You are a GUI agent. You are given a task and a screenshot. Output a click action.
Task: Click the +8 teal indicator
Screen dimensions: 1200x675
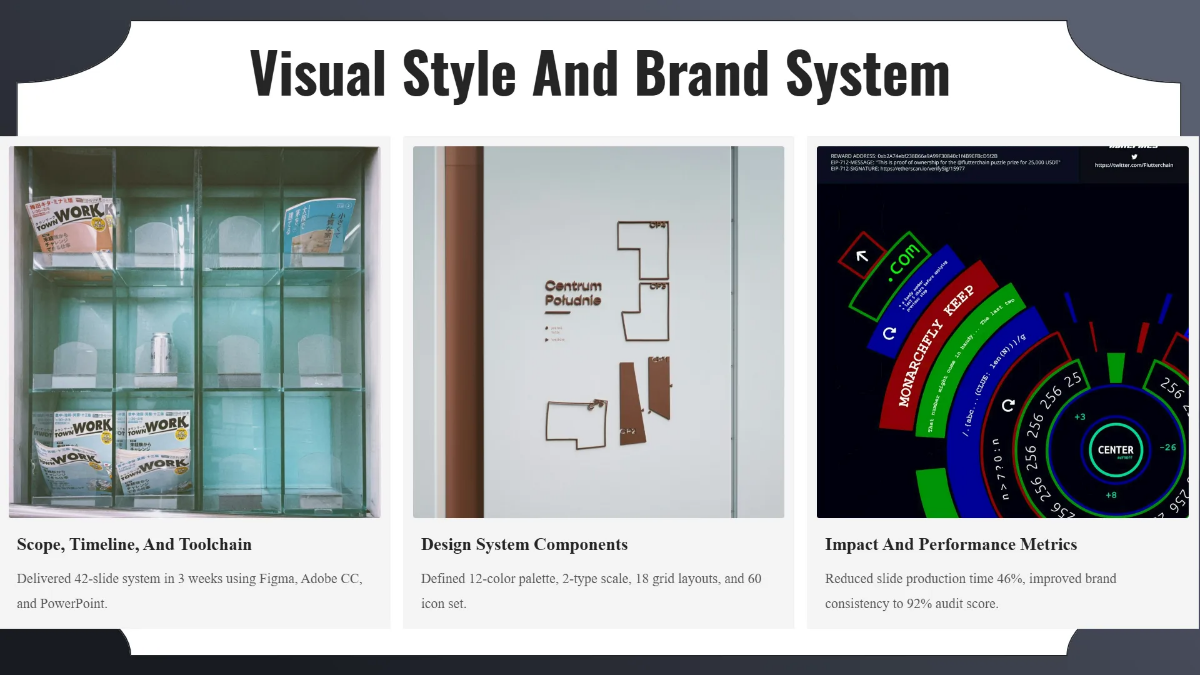coord(1110,495)
